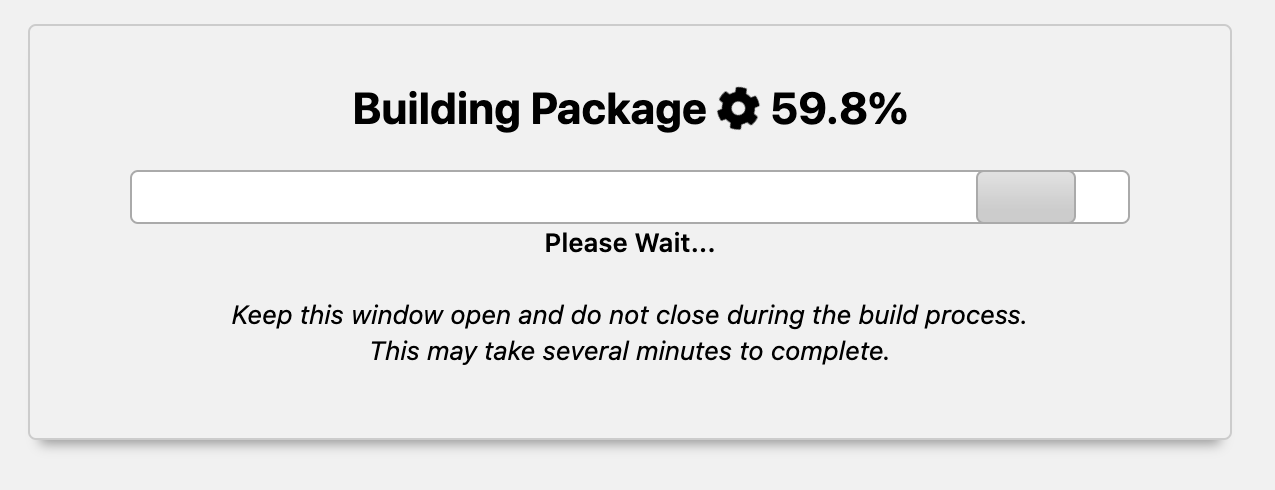Click the This may take several minutes line
The image size is (1275, 490).
[x=630, y=352]
